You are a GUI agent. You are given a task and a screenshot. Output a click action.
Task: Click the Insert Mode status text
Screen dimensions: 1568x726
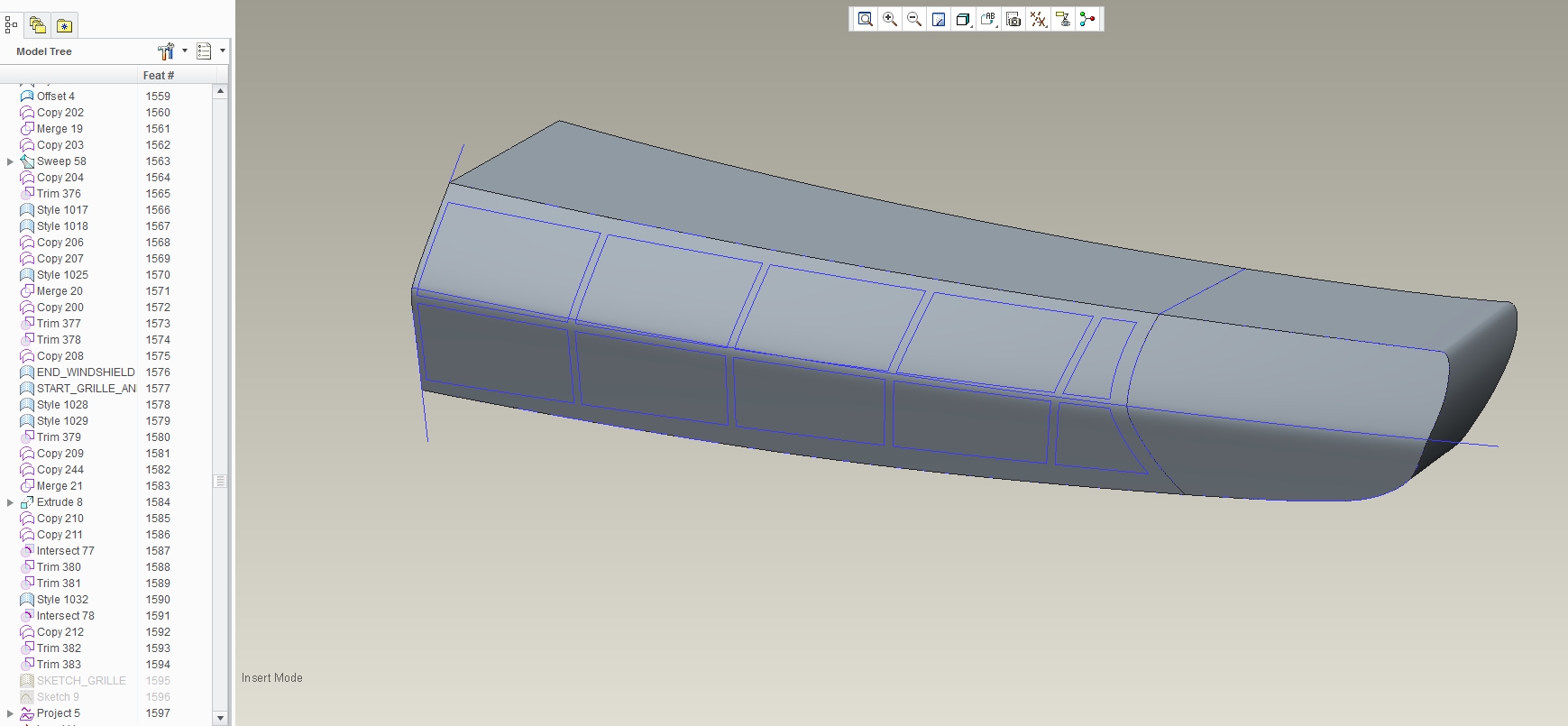tap(271, 678)
